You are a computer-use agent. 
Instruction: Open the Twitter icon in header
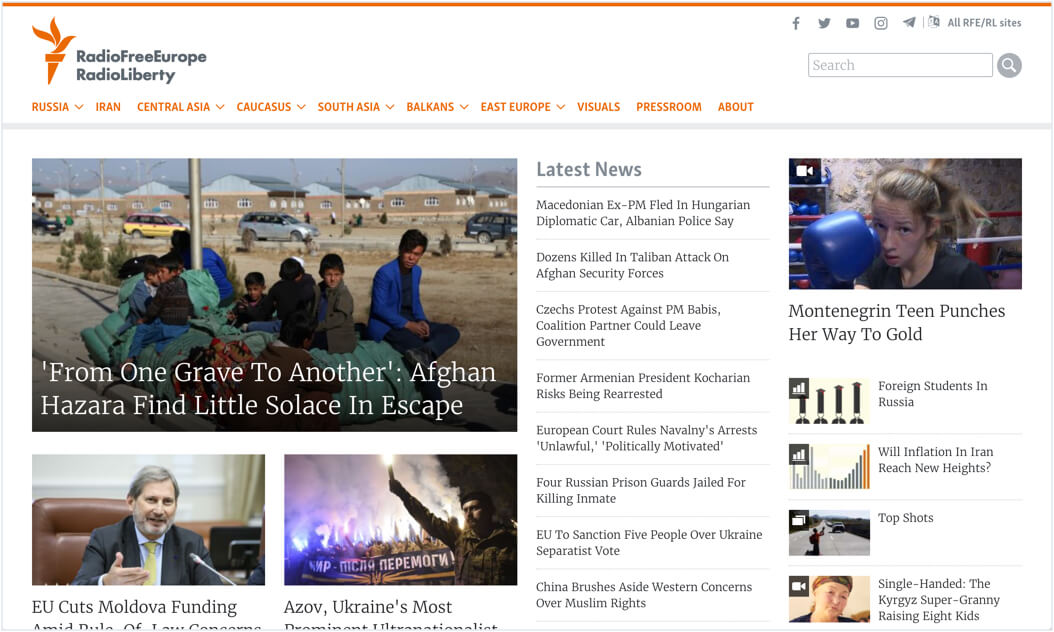tap(824, 24)
